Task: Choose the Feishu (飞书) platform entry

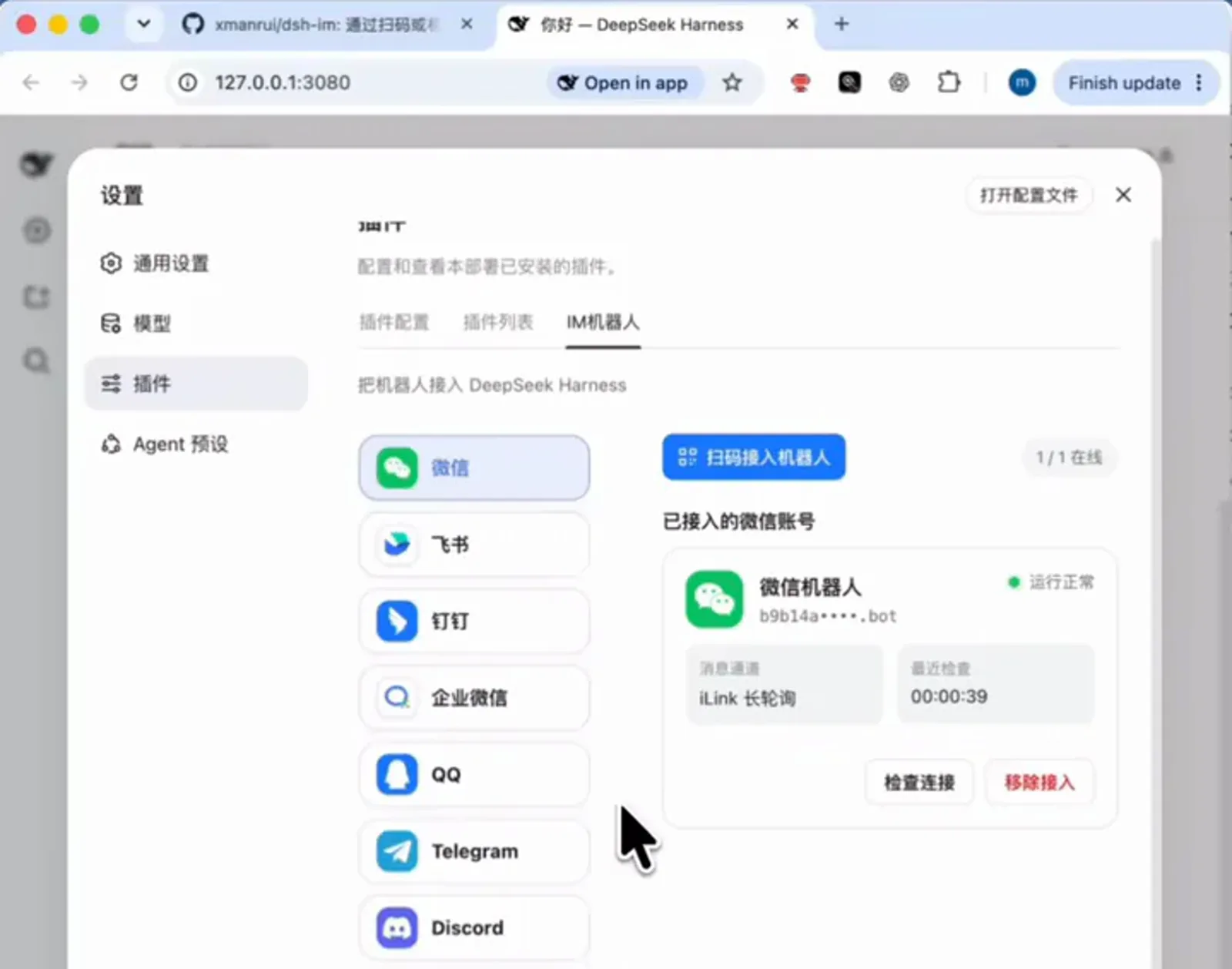Action: pyautogui.click(x=474, y=545)
